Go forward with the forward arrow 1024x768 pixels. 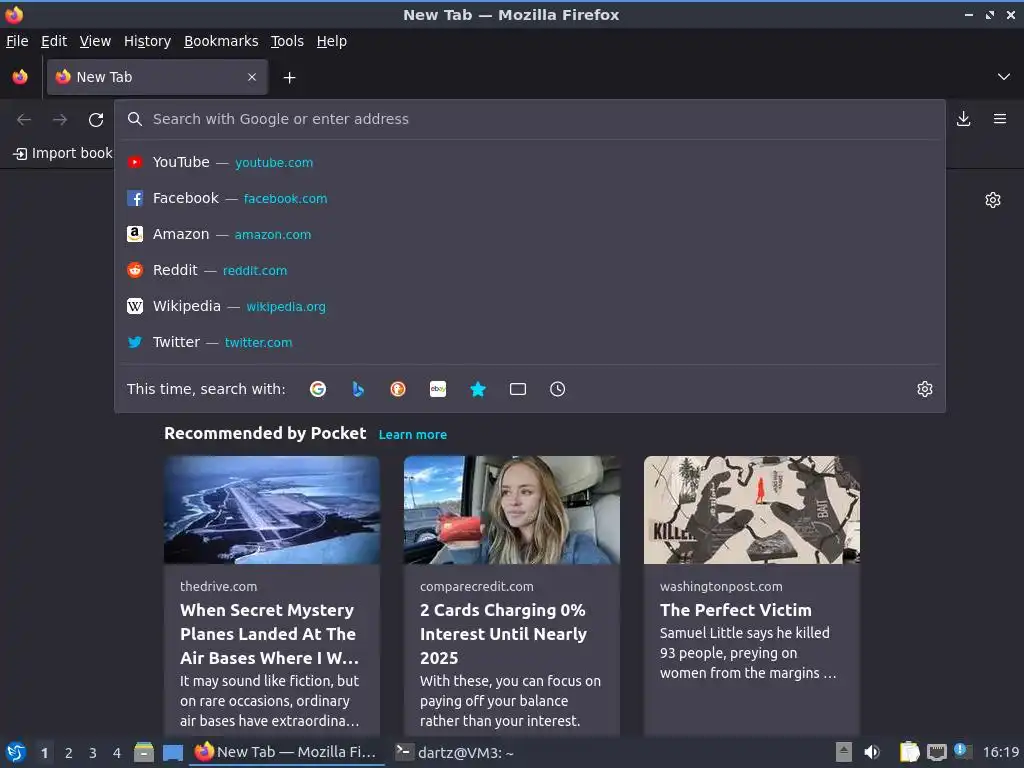coord(60,120)
